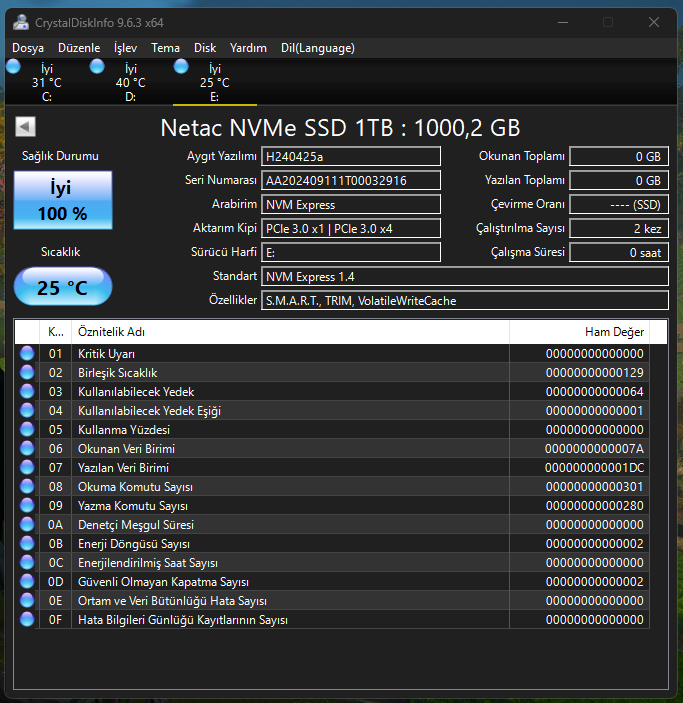Click status orb for Kullanılabilecek Yedek Eşiği row
This screenshot has width=683, height=703.
(x=27, y=410)
